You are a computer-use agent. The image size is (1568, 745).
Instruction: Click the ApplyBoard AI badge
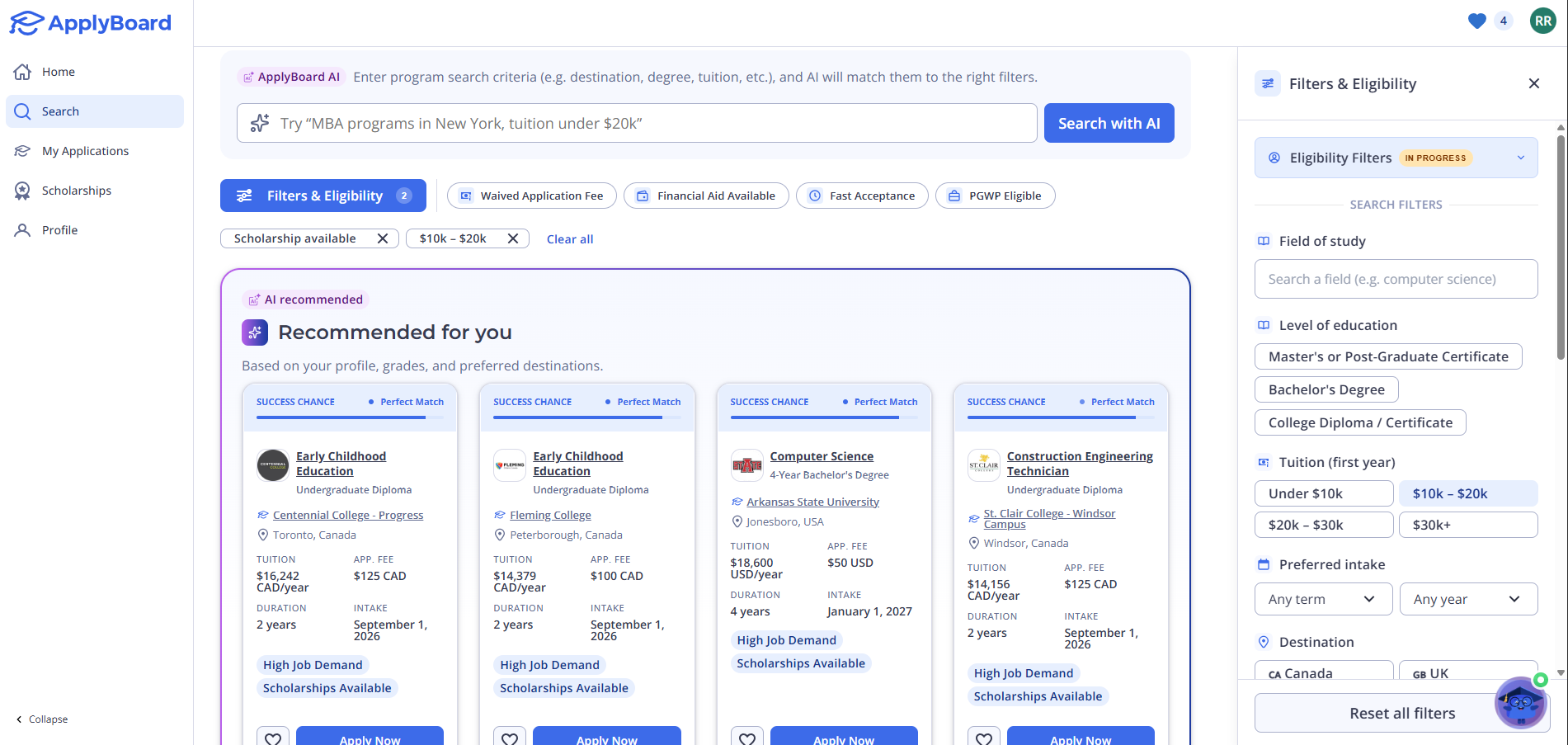pyautogui.click(x=290, y=77)
